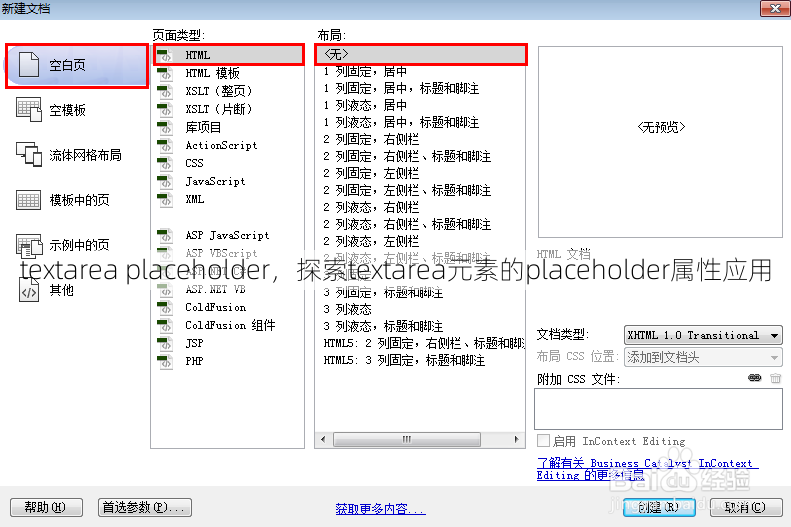
Task: Click the HTML page type icon
Action: pos(164,54)
